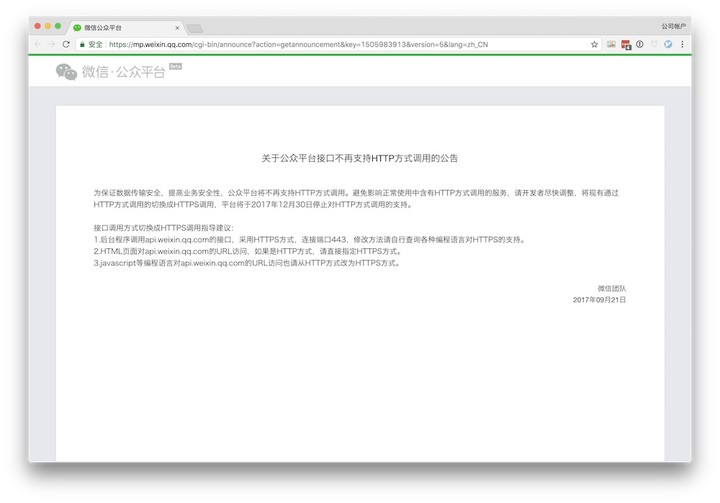Screen dimensions: 720x503
Task: Click the circled 1 extension icon
Action: [640, 44]
